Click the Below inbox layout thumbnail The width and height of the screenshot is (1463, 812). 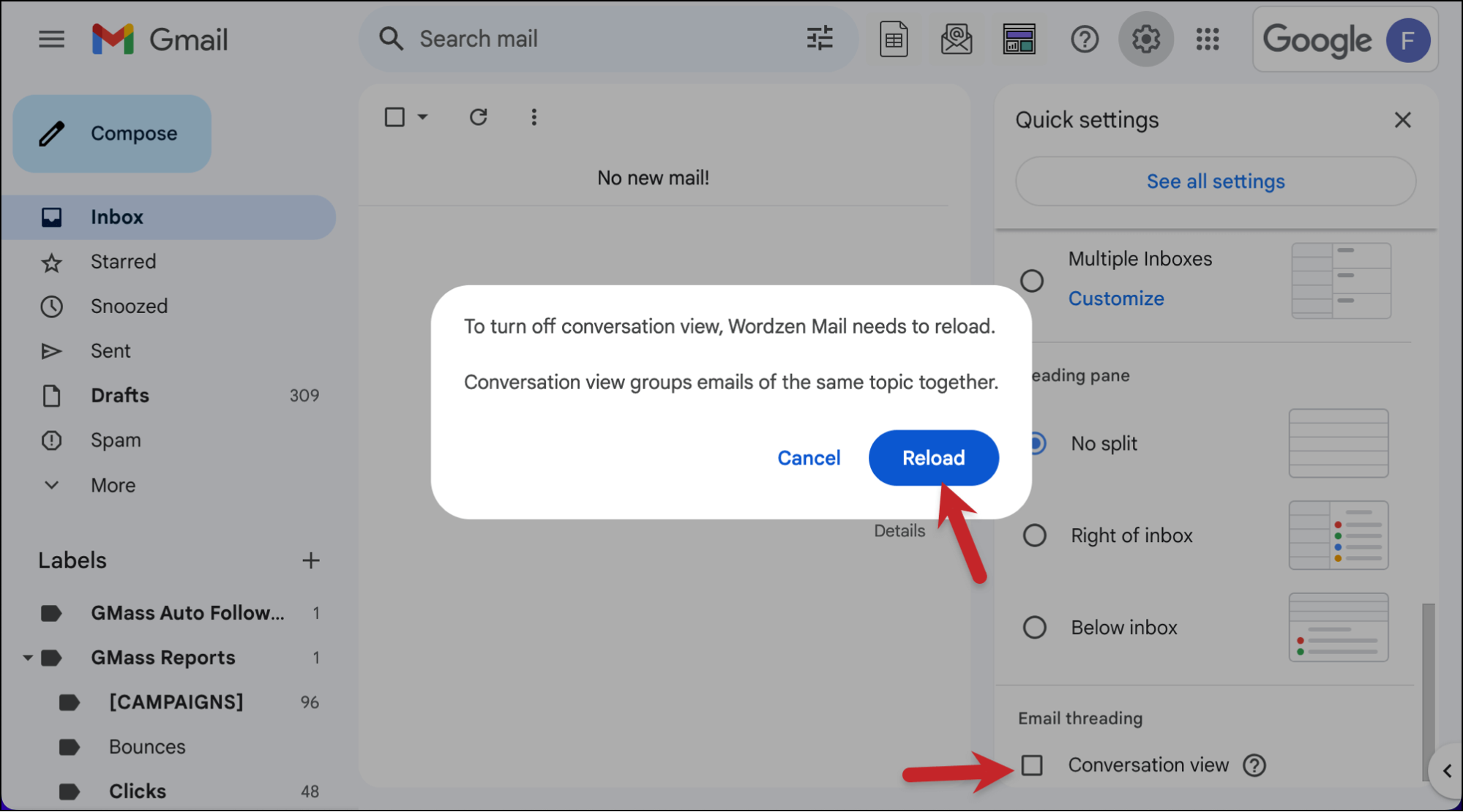1339,628
